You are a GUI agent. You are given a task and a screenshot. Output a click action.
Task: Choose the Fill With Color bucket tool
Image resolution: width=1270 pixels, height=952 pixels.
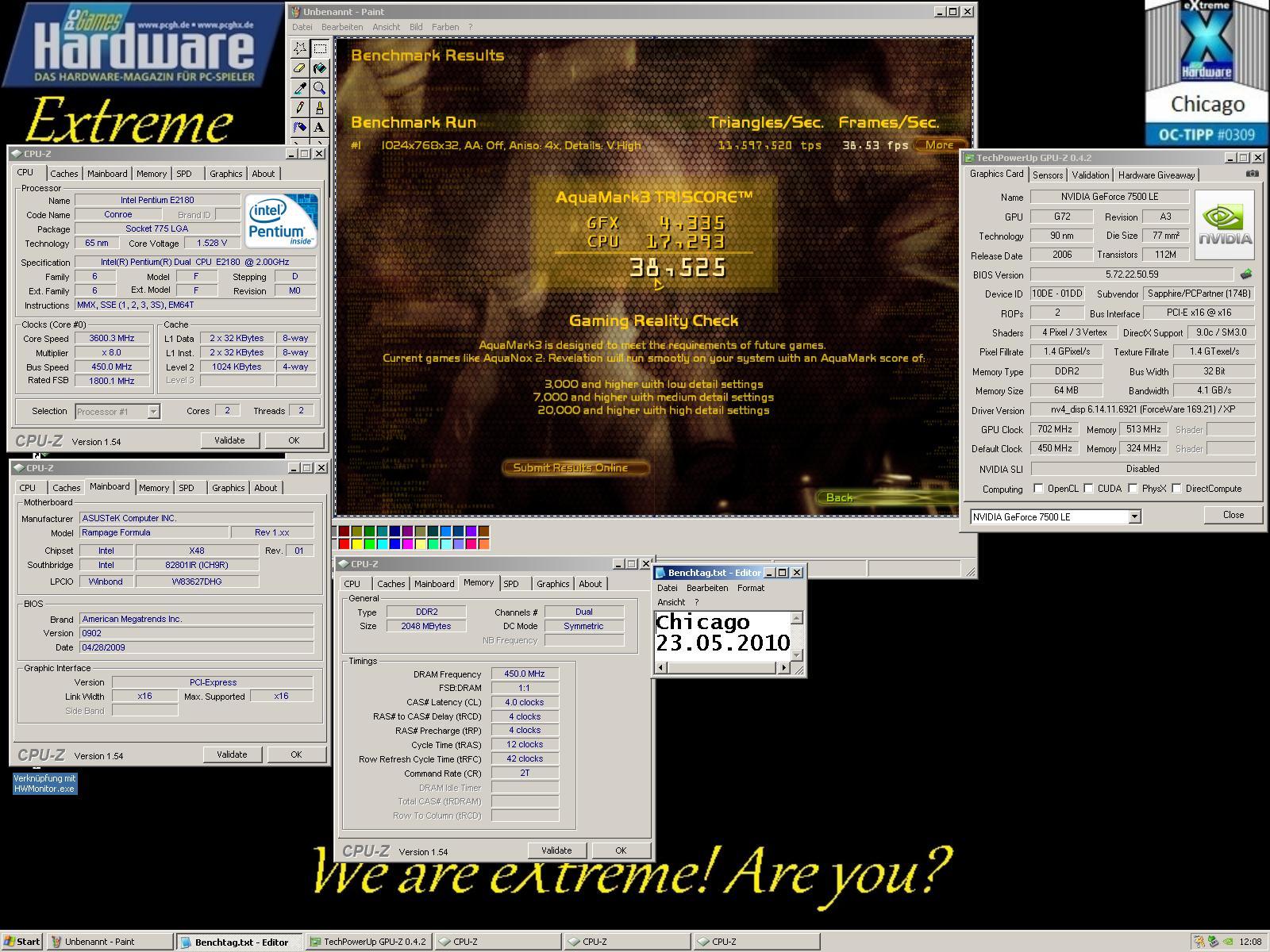coord(319,68)
